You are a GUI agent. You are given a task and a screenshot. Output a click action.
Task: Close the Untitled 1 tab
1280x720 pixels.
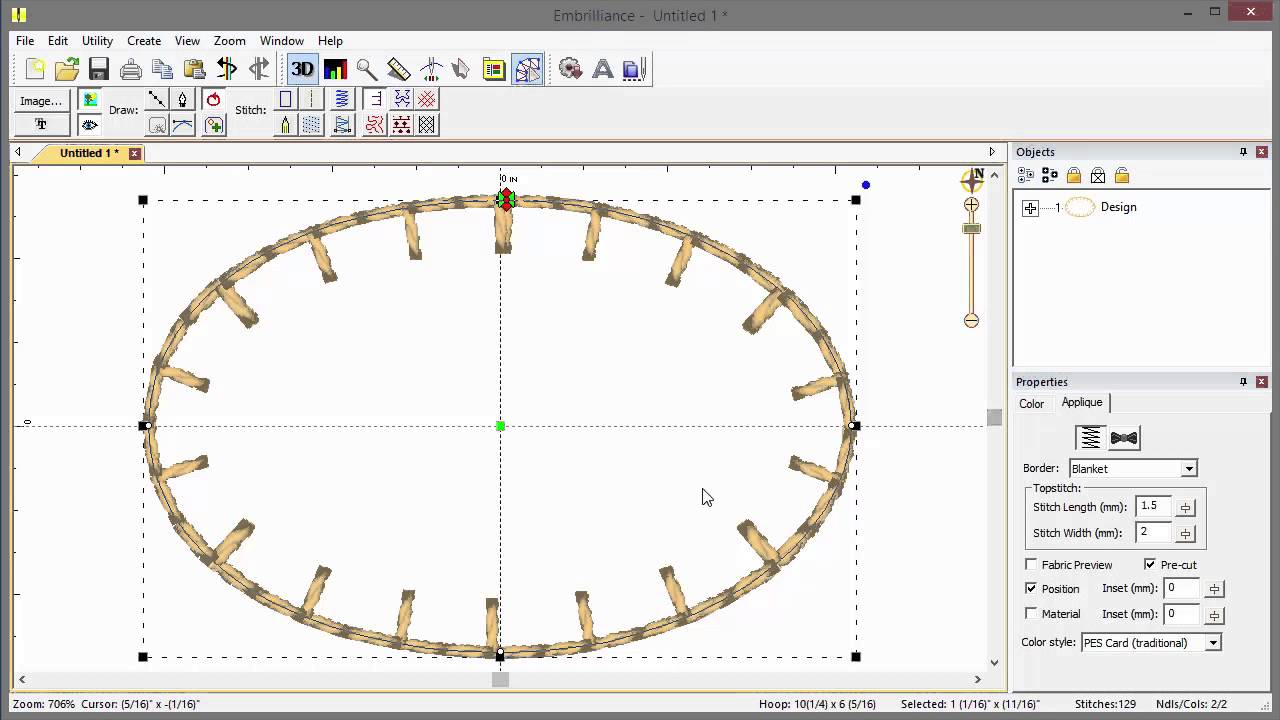tap(134, 153)
